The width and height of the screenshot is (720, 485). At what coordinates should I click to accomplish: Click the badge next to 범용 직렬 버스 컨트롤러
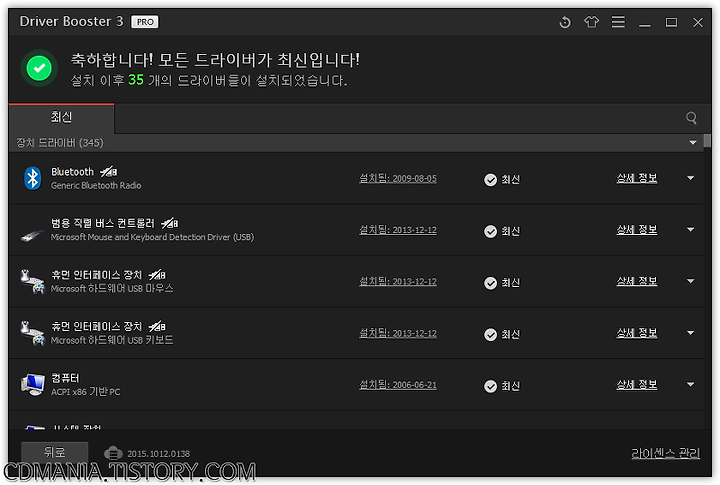click(169, 223)
